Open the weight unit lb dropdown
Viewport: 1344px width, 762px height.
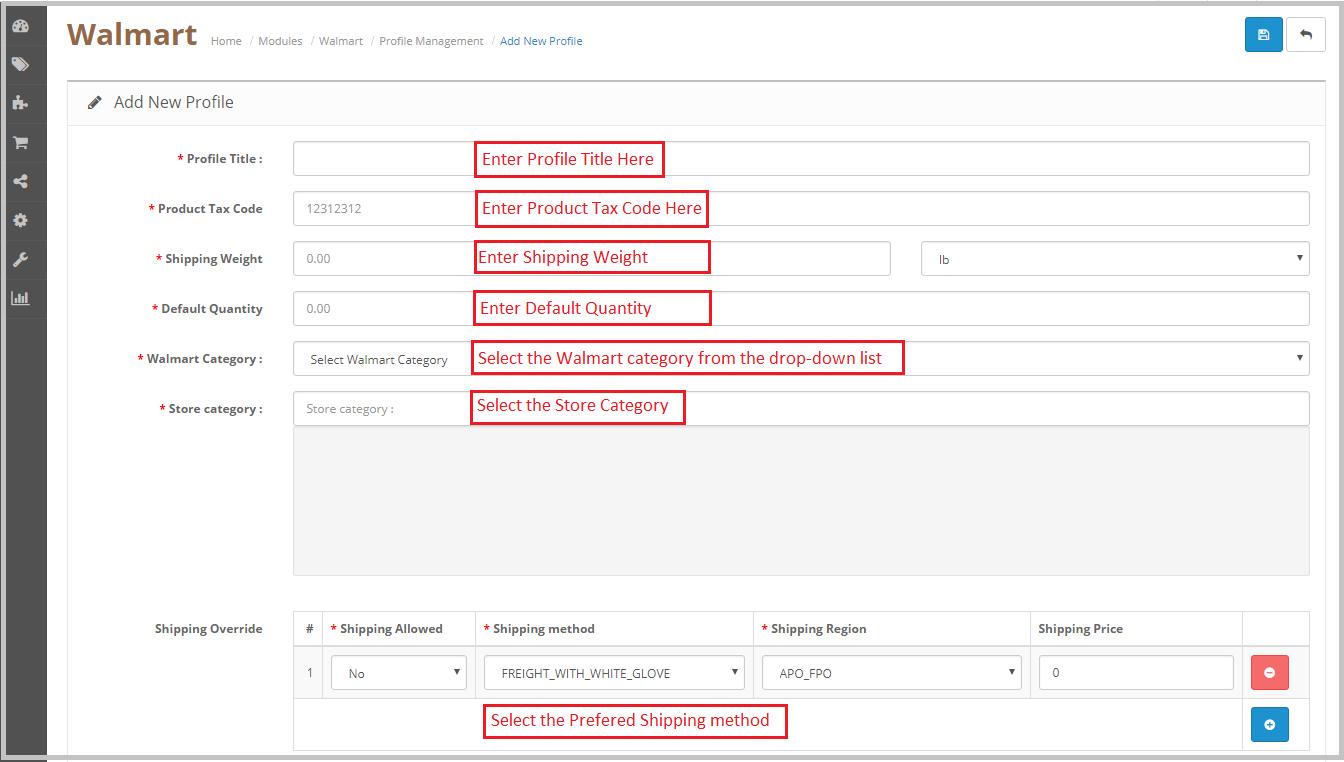click(1115, 259)
